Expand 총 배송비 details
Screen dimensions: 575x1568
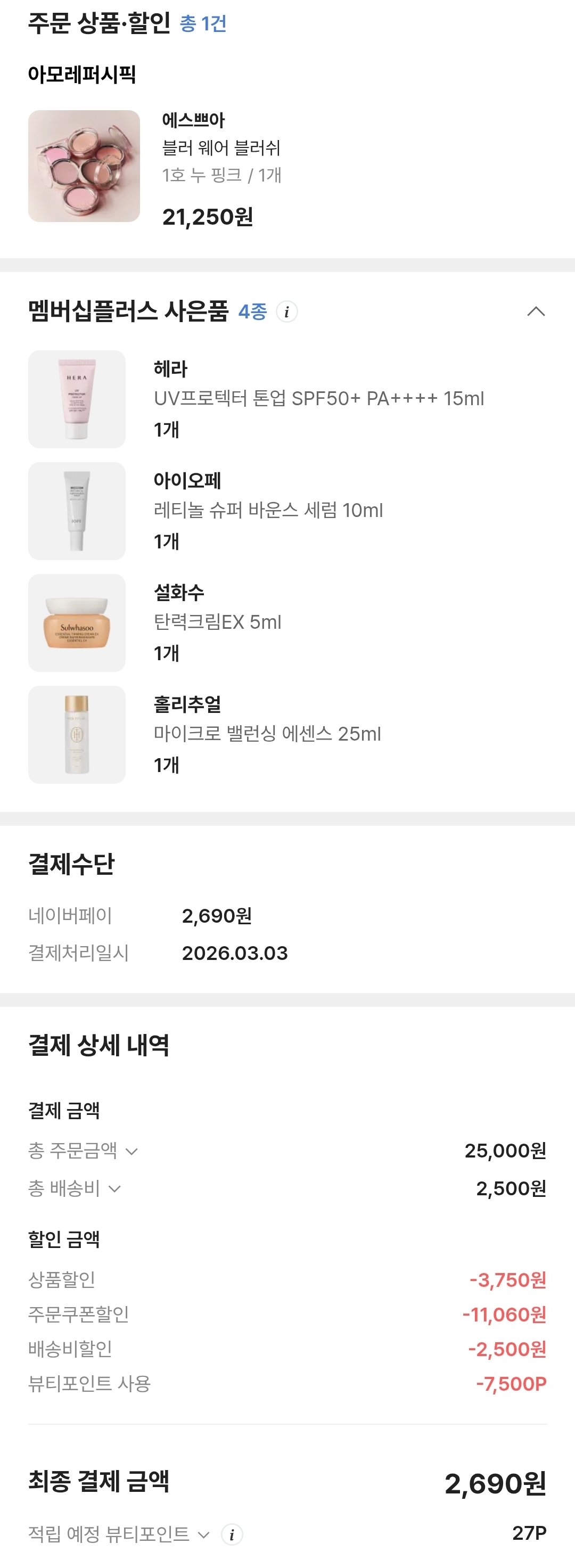pyautogui.click(x=114, y=1189)
